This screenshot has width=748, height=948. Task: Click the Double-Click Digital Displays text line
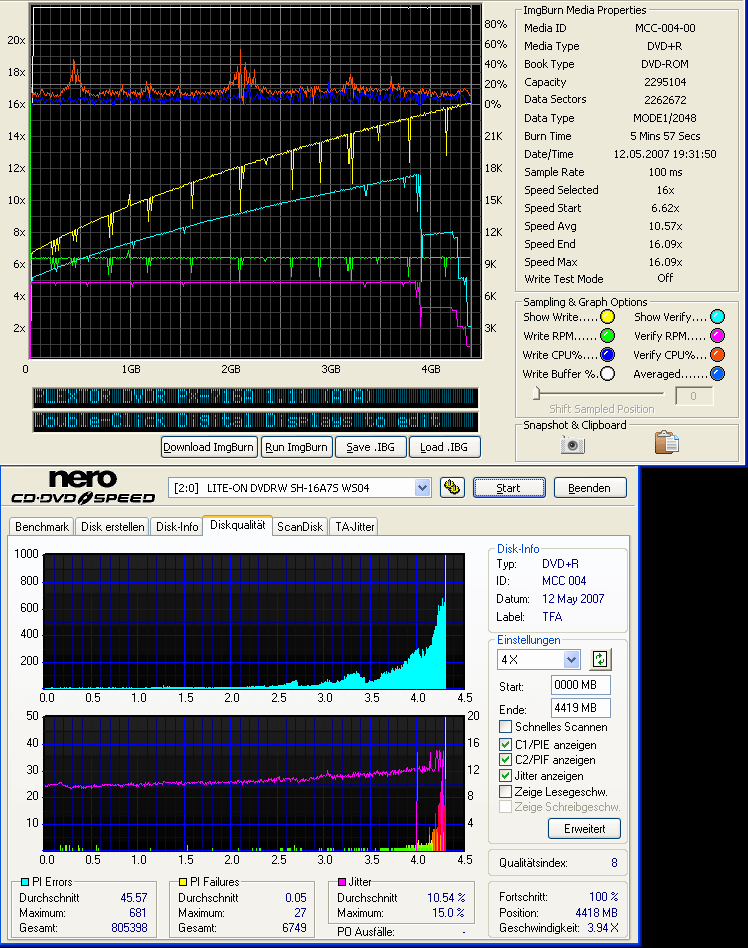pos(255,421)
